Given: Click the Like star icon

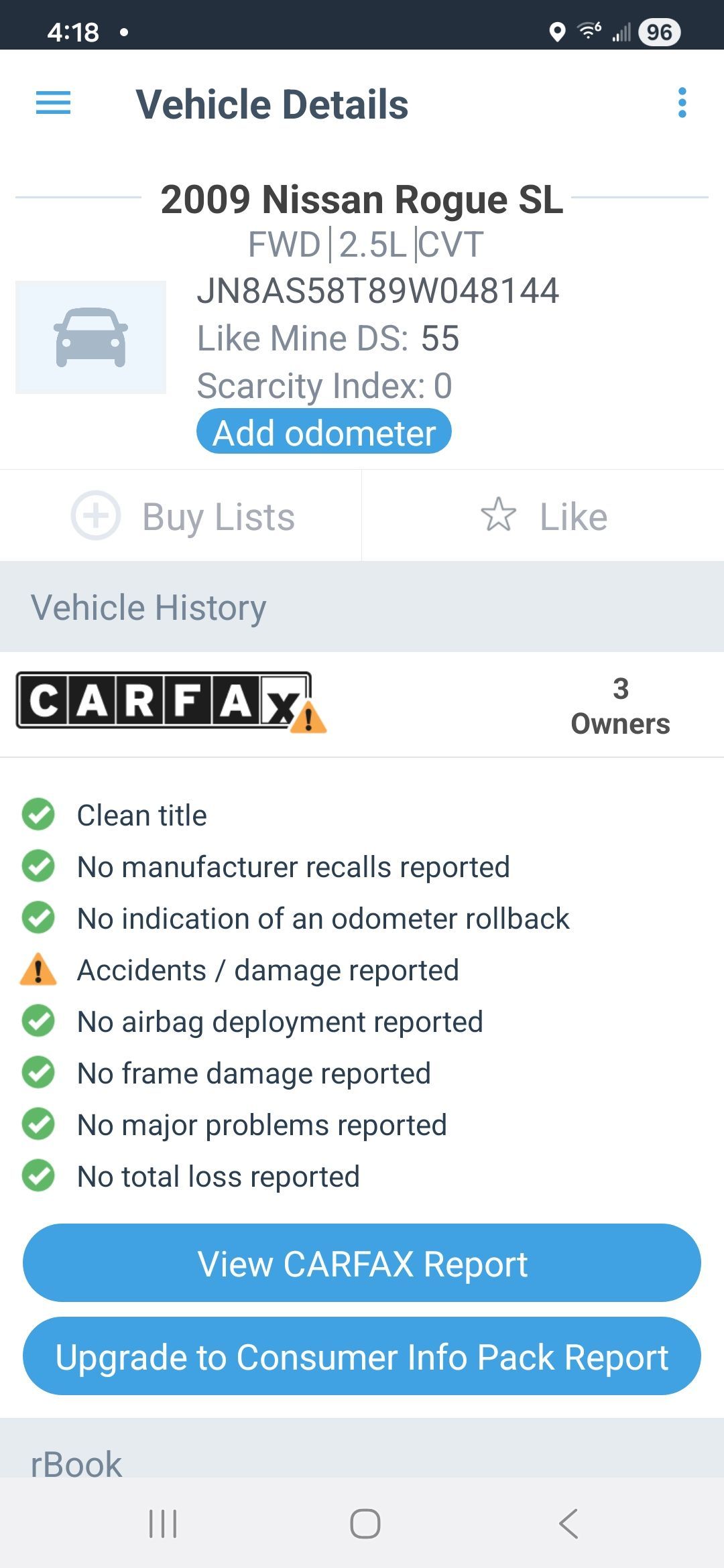Looking at the screenshot, I should tap(499, 515).
